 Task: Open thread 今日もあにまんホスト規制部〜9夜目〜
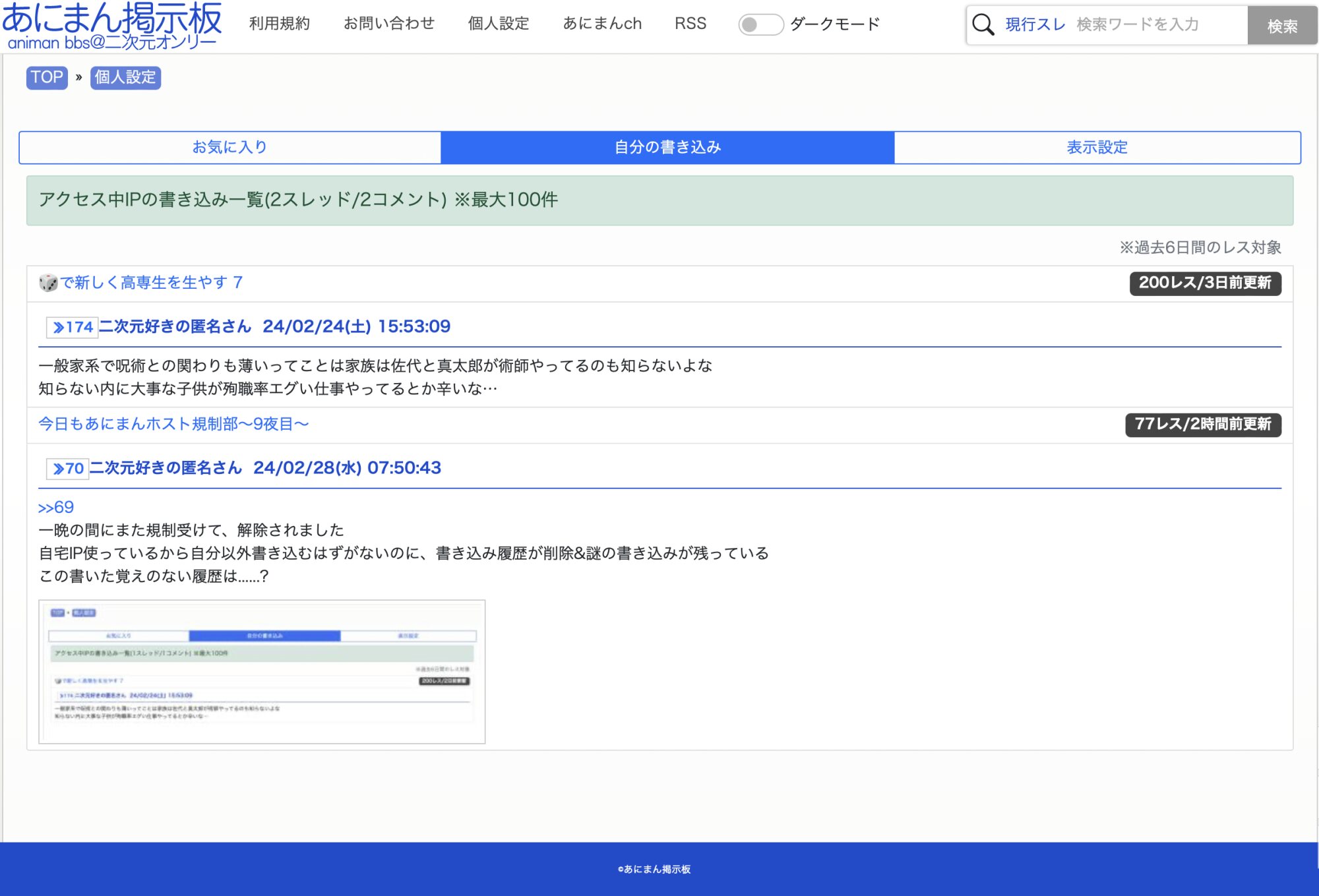(x=173, y=424)
